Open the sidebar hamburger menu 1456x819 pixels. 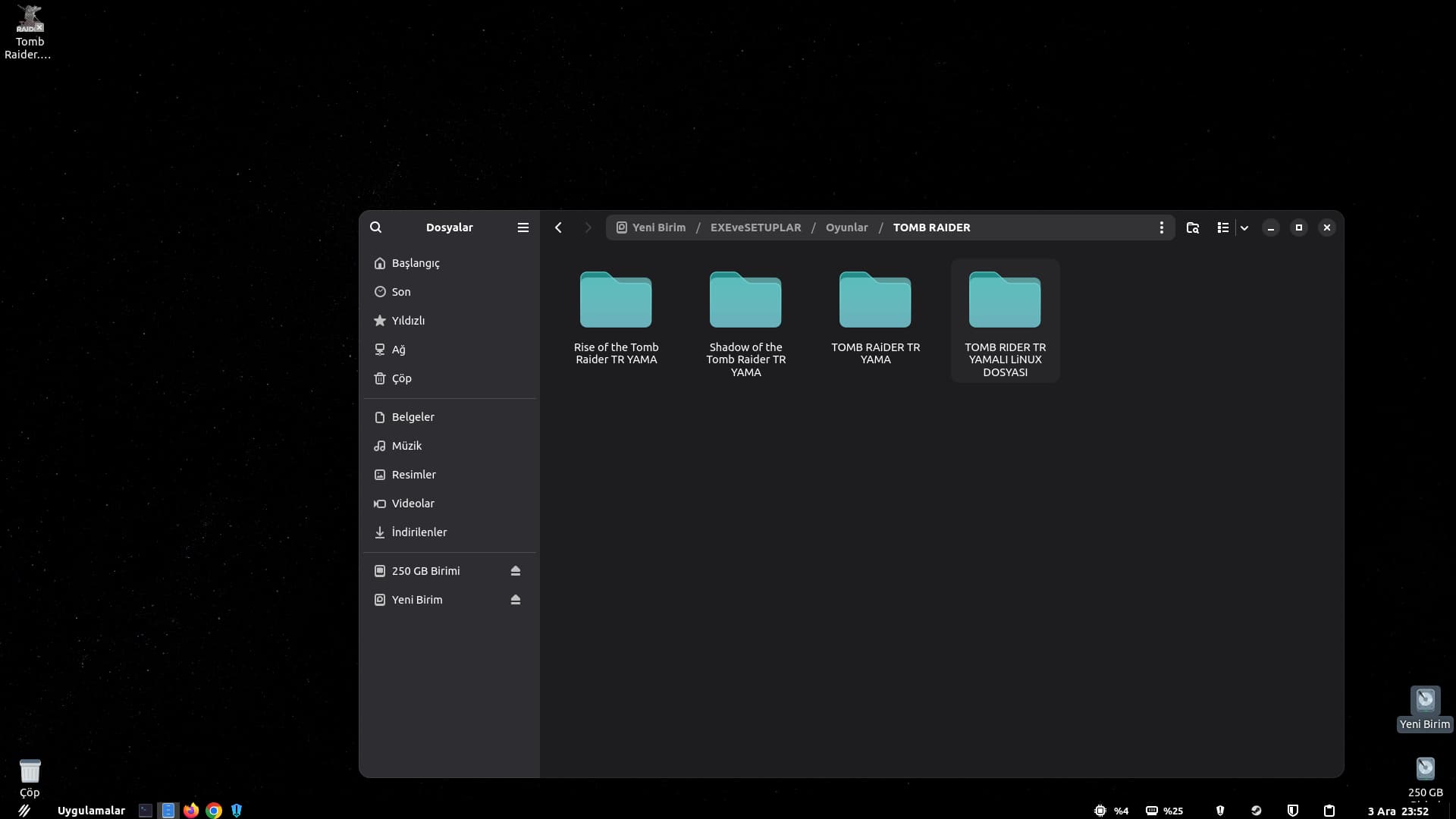point(522,227)
